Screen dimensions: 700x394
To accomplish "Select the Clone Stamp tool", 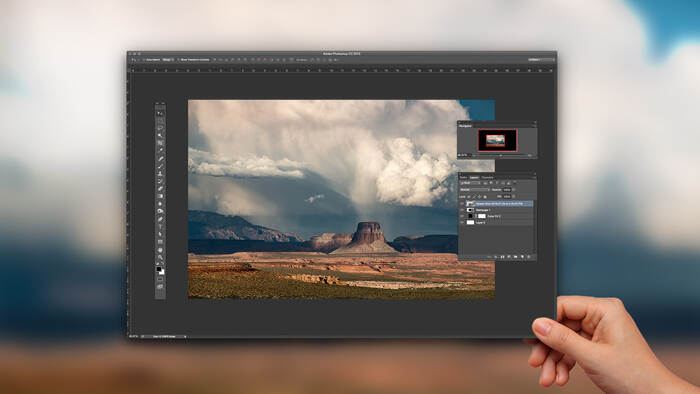I will (x=160, y=174).
